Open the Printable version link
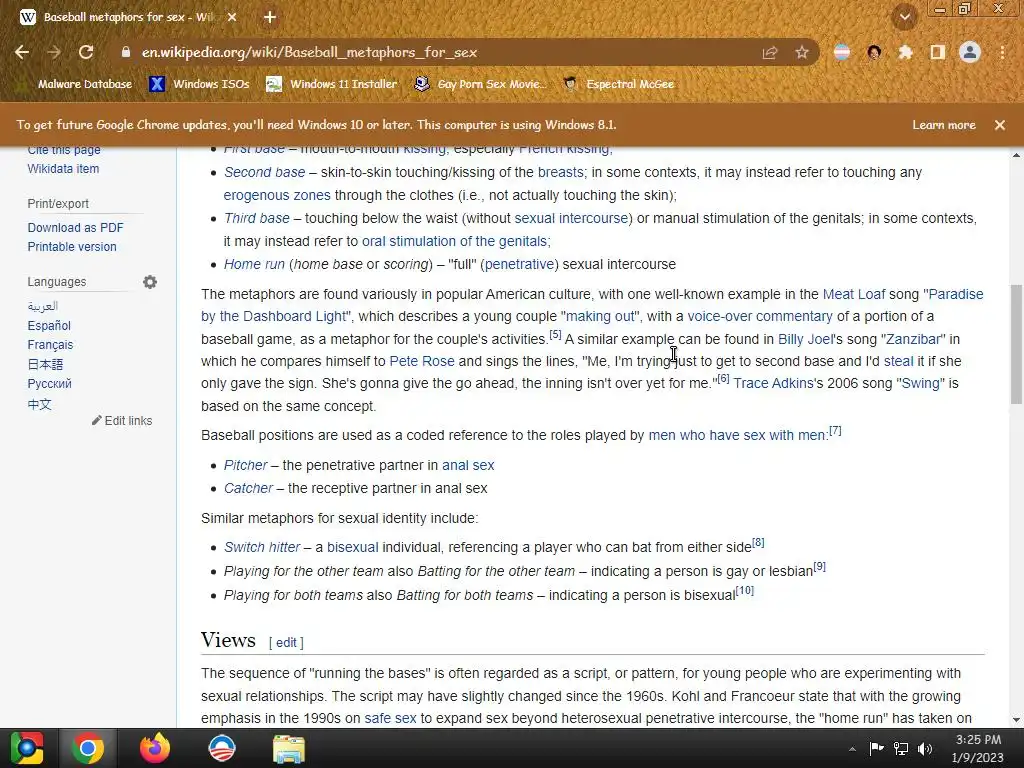Screen dimensions: 1024x768 click(72, 247)
